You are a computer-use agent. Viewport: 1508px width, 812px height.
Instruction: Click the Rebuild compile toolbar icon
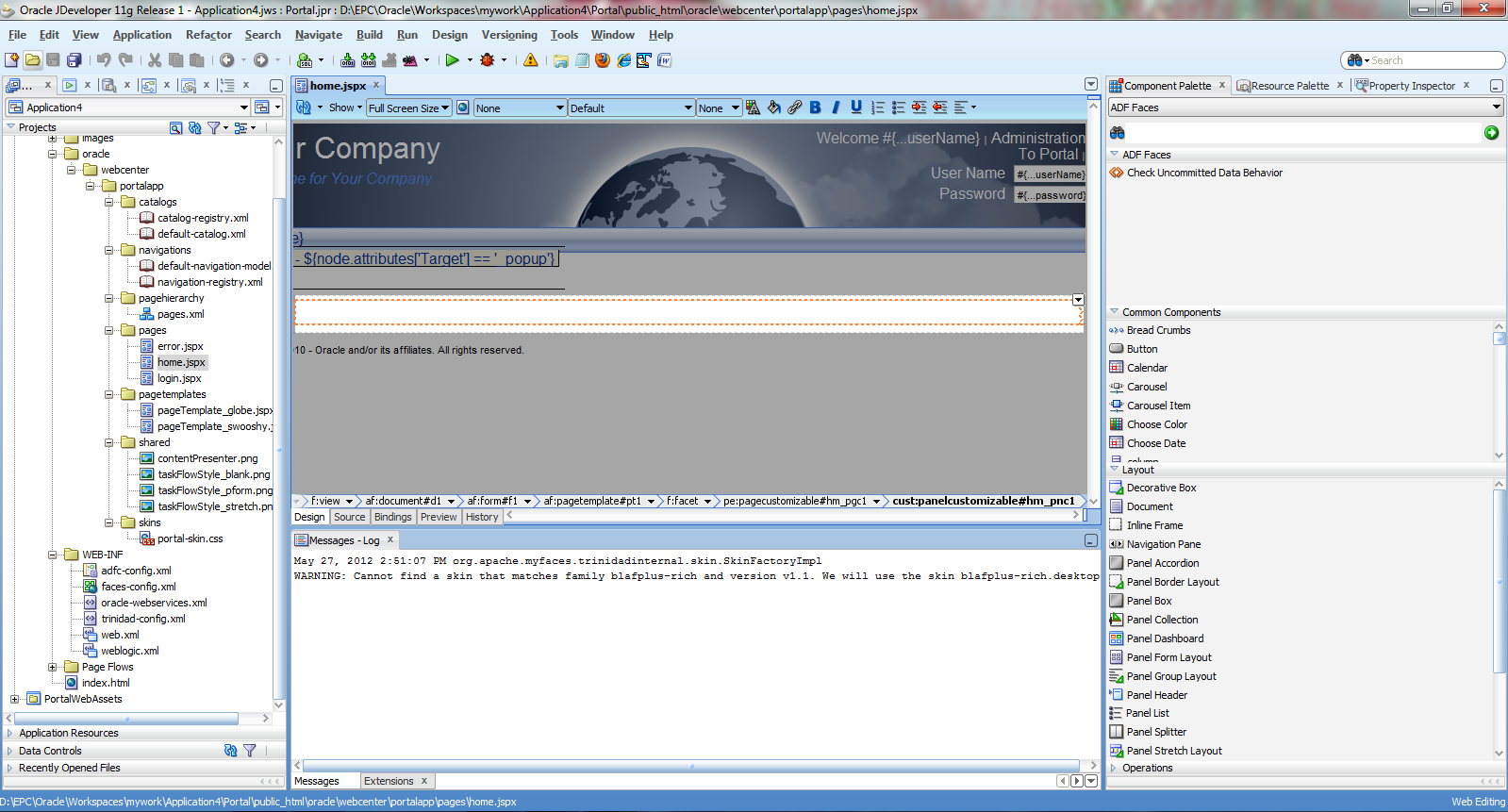click(369, 59)
